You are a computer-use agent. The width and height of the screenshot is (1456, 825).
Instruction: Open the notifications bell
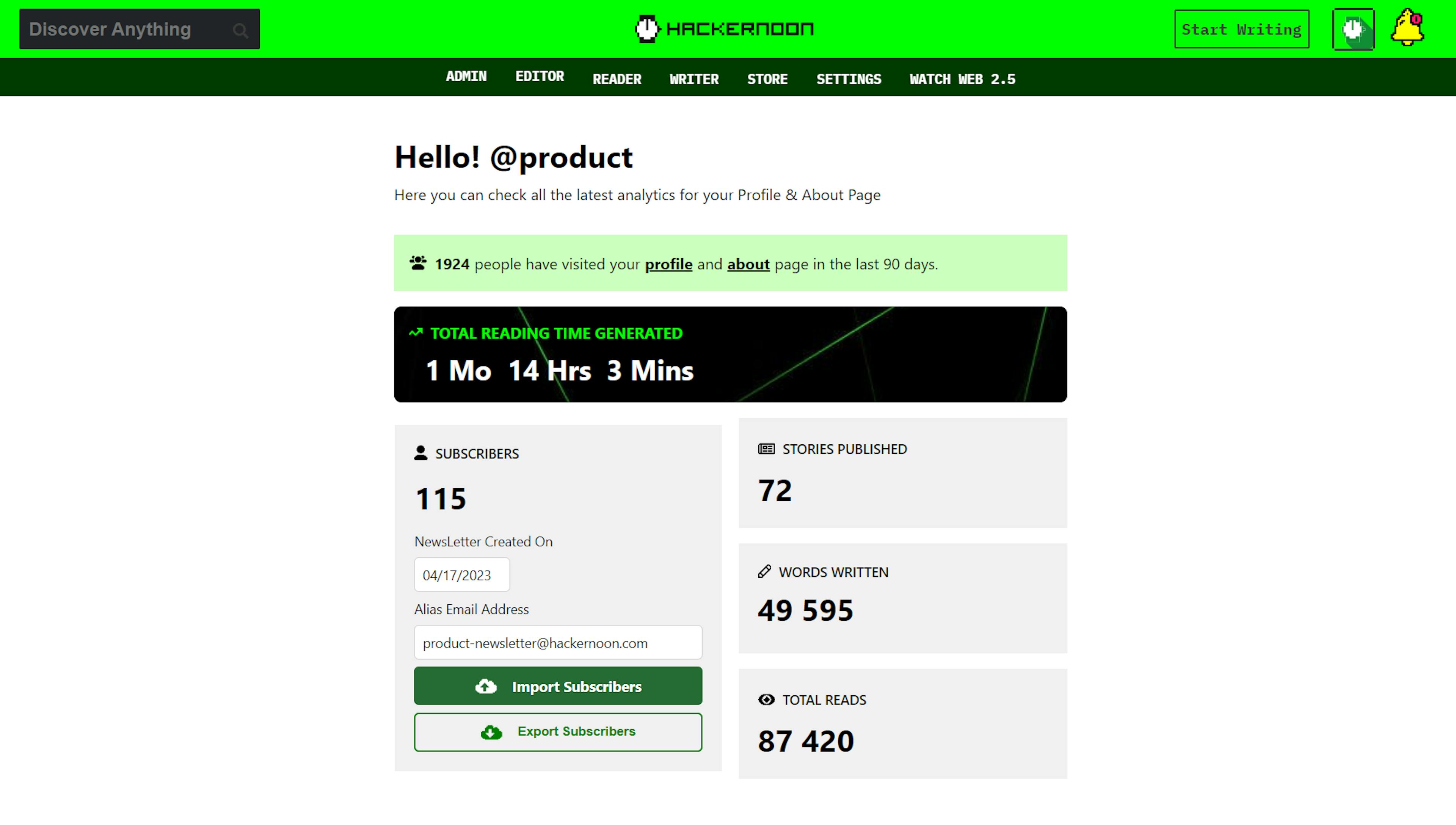click(1407, 28)
